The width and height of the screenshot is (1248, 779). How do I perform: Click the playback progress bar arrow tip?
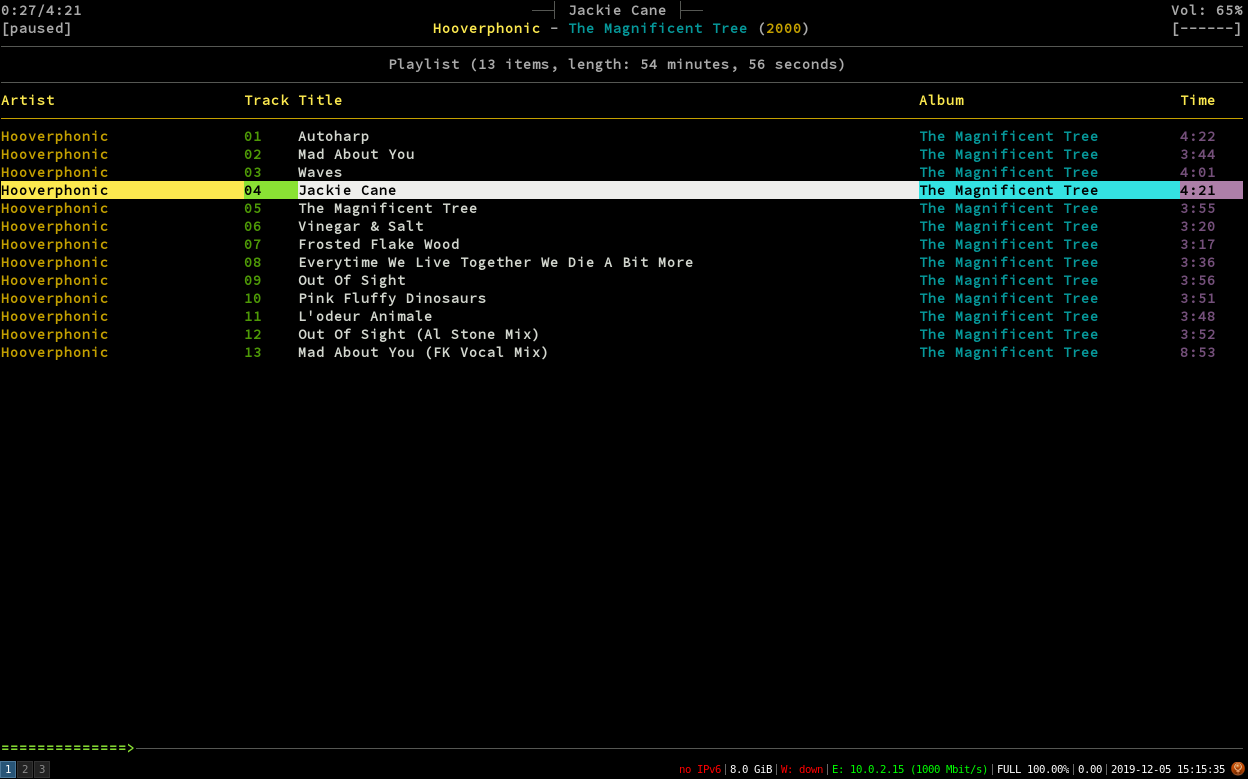(130, 748)
